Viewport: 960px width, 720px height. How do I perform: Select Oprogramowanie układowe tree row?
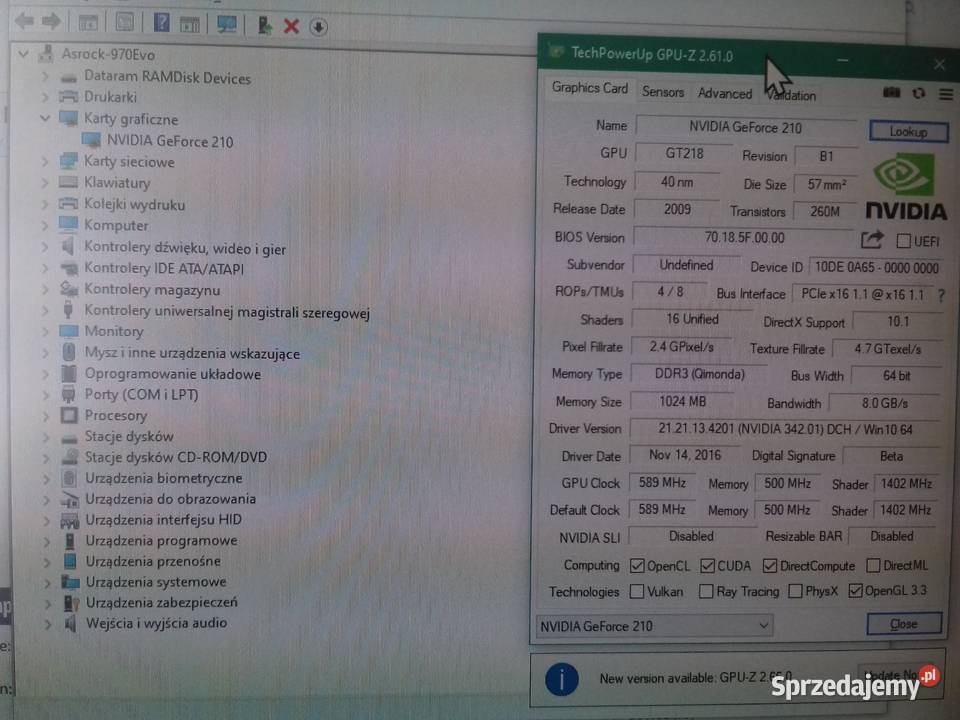tap(173, 373)
